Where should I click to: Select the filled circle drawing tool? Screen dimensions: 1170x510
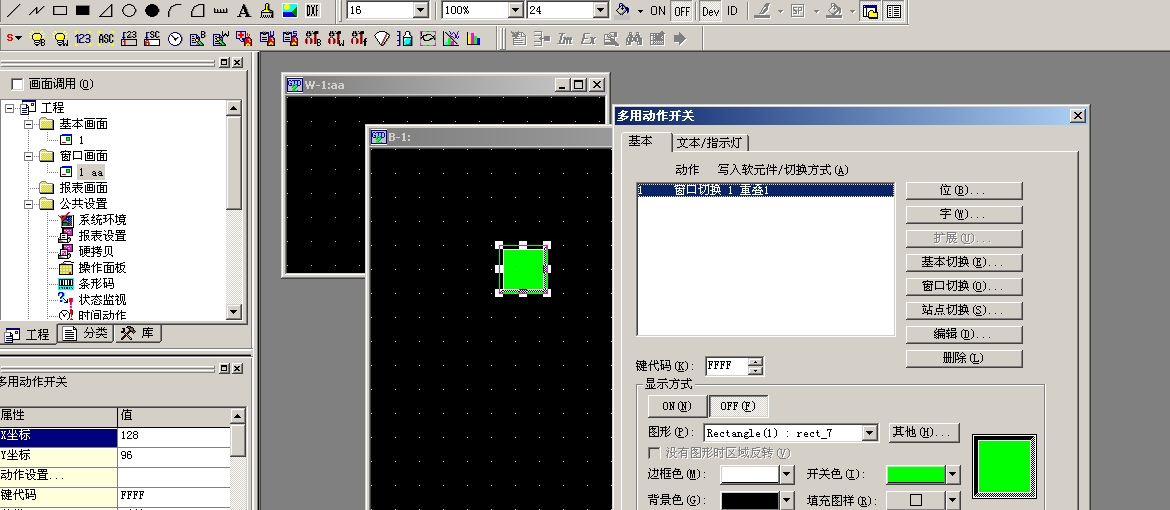coord(152,11)
